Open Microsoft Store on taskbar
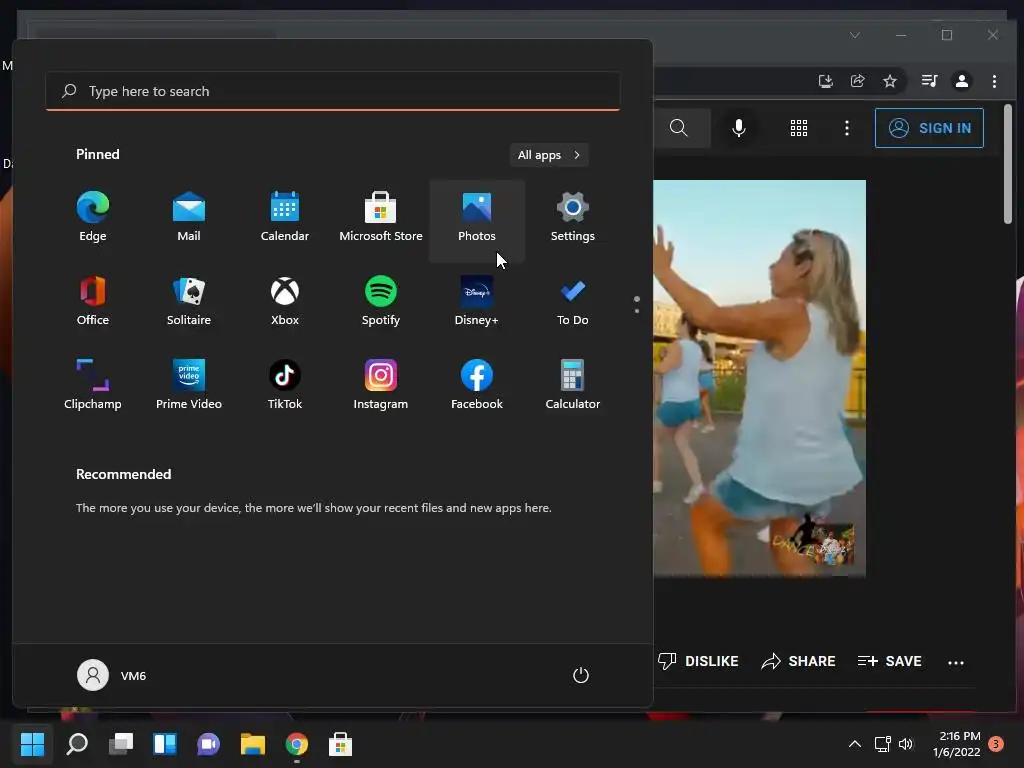The width and height of the screenshot is (1024, 768). click(340, 744)
